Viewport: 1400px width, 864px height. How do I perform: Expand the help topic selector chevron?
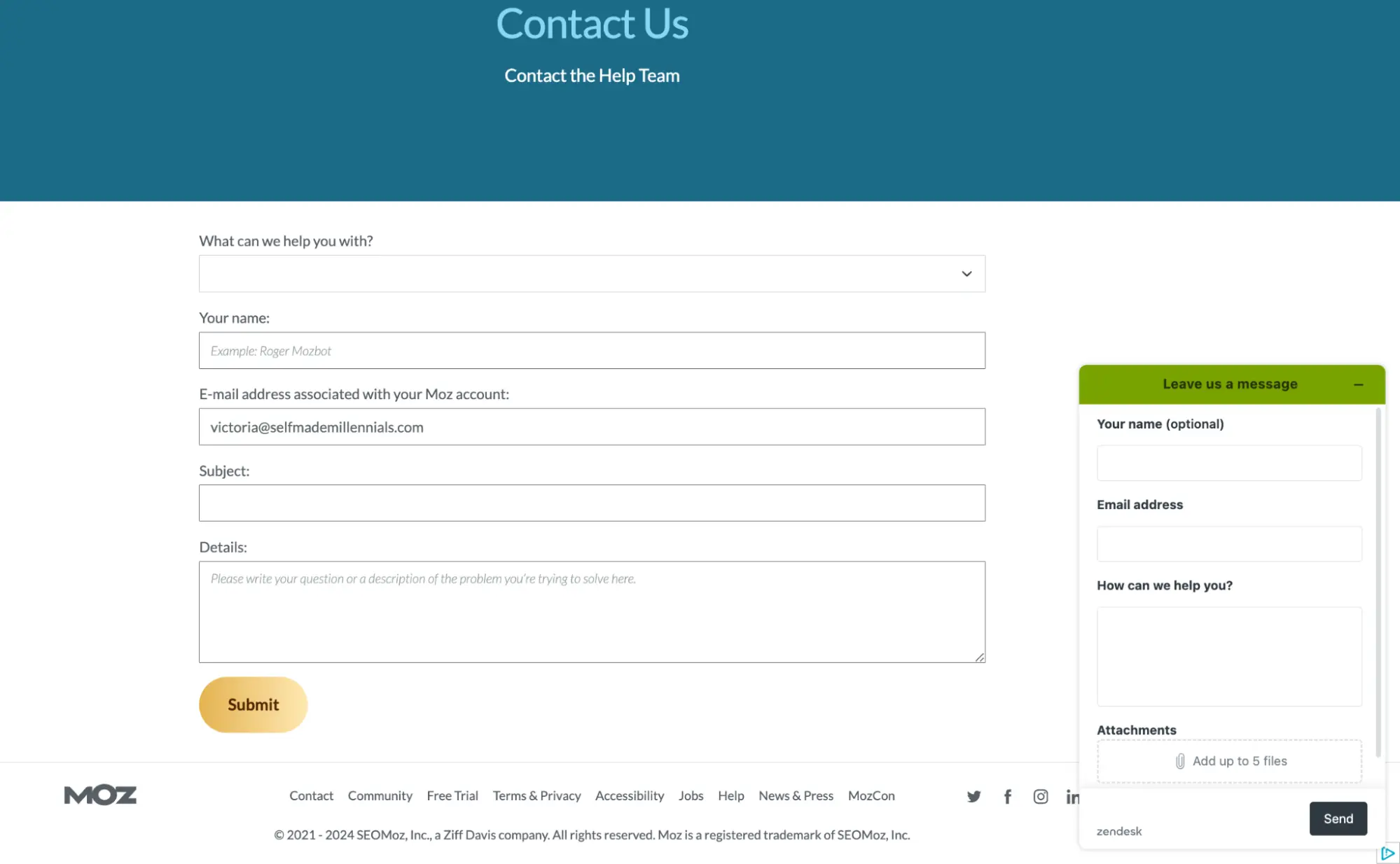[966, 274]
